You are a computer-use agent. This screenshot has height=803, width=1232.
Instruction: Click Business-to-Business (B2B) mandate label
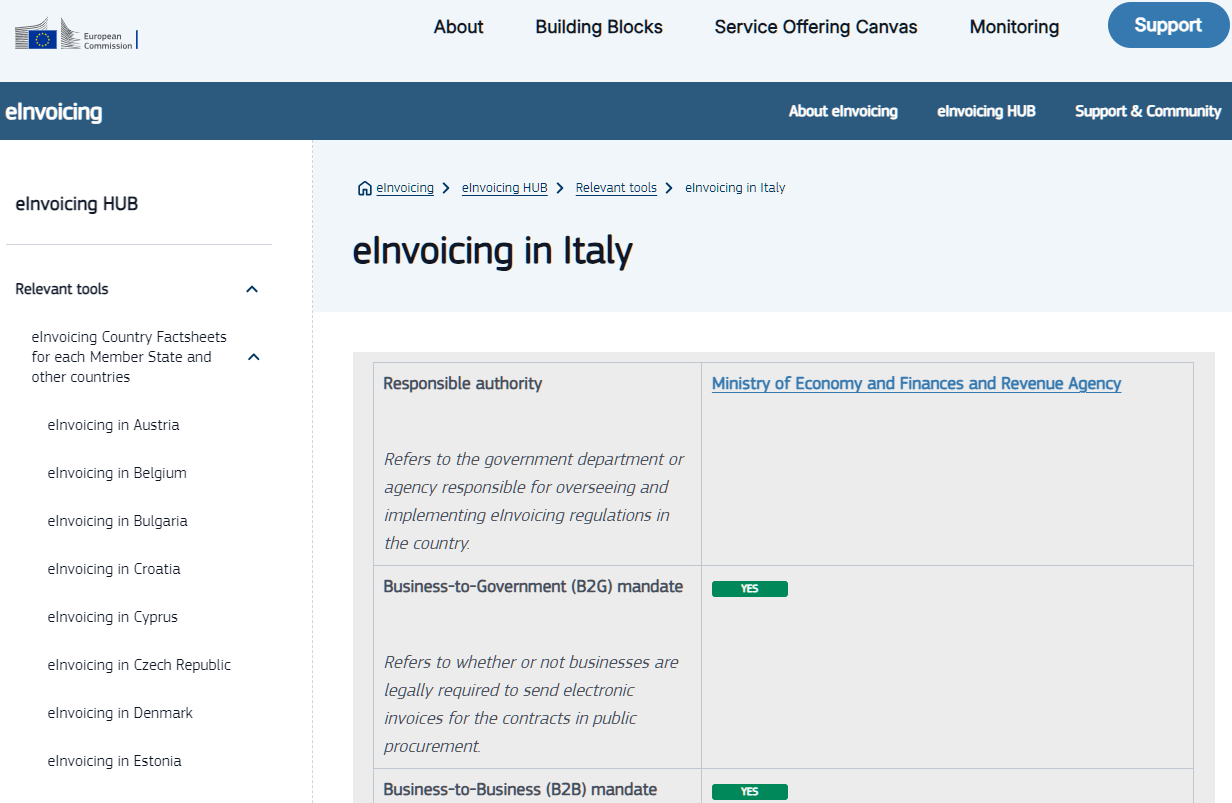pos(520,790)
